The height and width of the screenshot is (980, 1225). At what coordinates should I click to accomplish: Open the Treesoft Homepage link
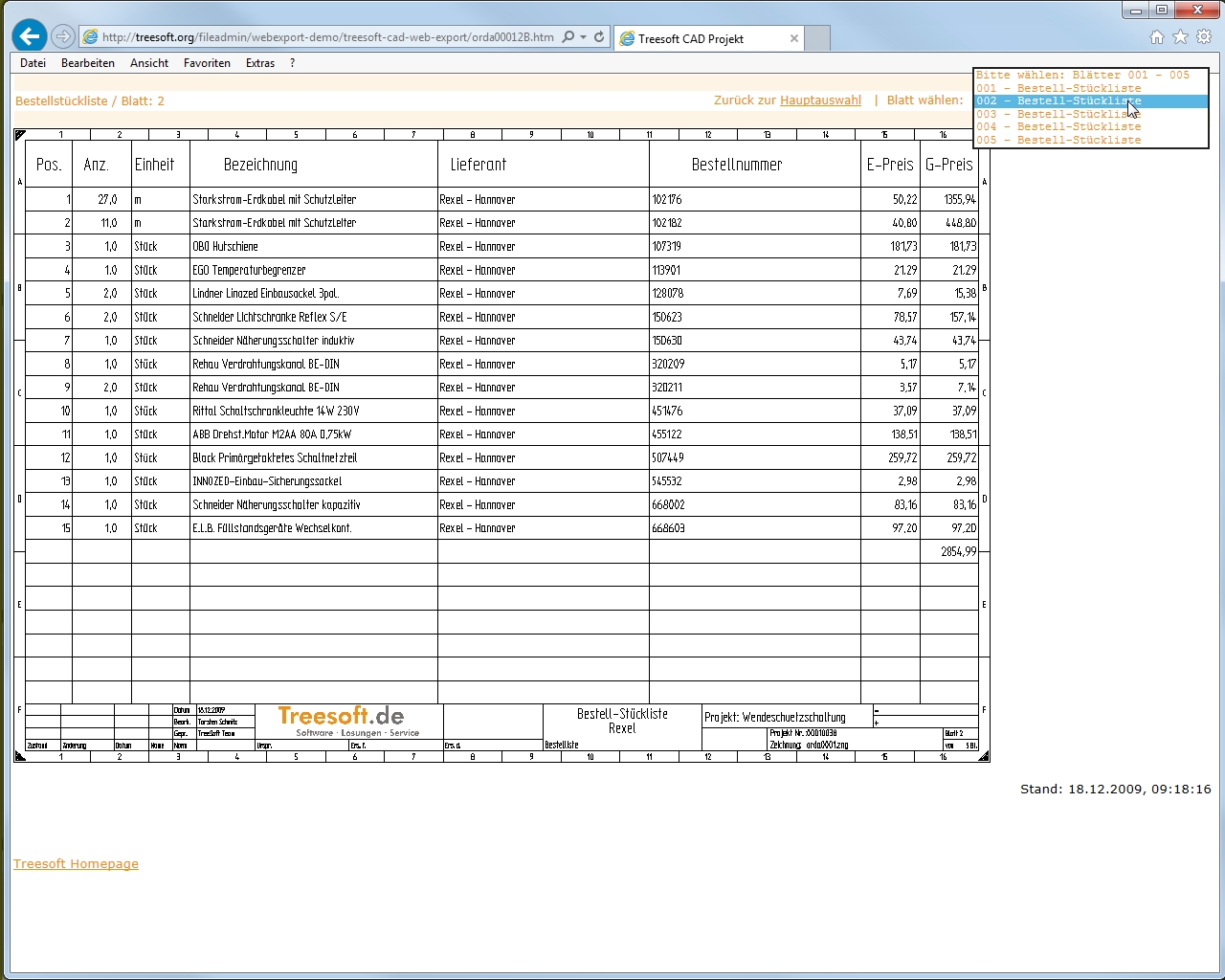76,863
